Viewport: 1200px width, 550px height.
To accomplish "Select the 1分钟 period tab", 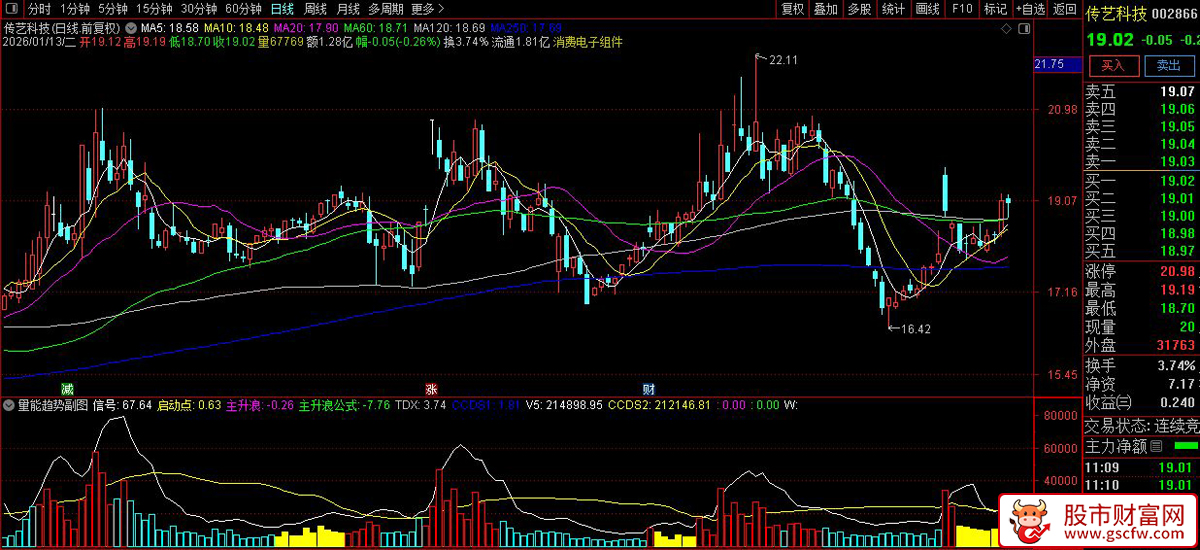I will coord(75,9).
